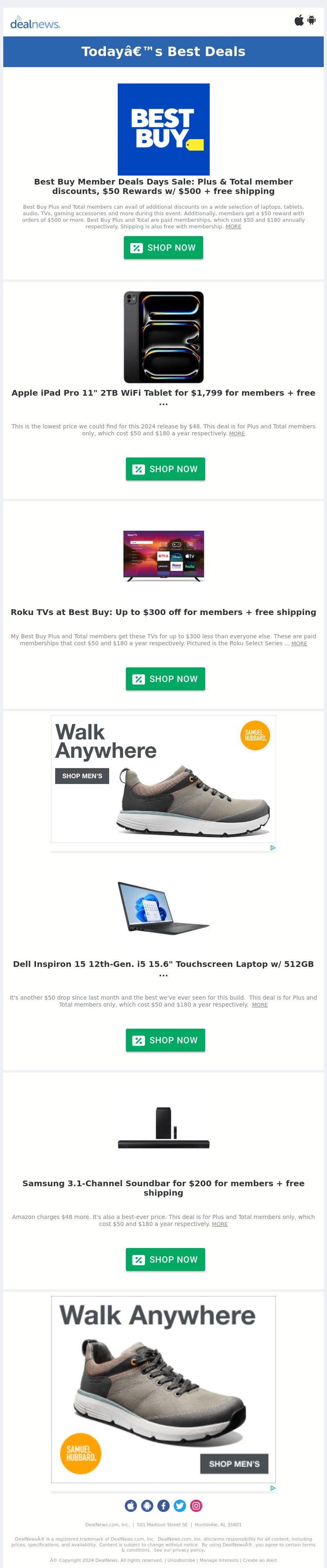Click Shop Now for Roku TVs deal
Image resolution: width=327 pixels, height=1568 pixels.
tap(165, 679)
